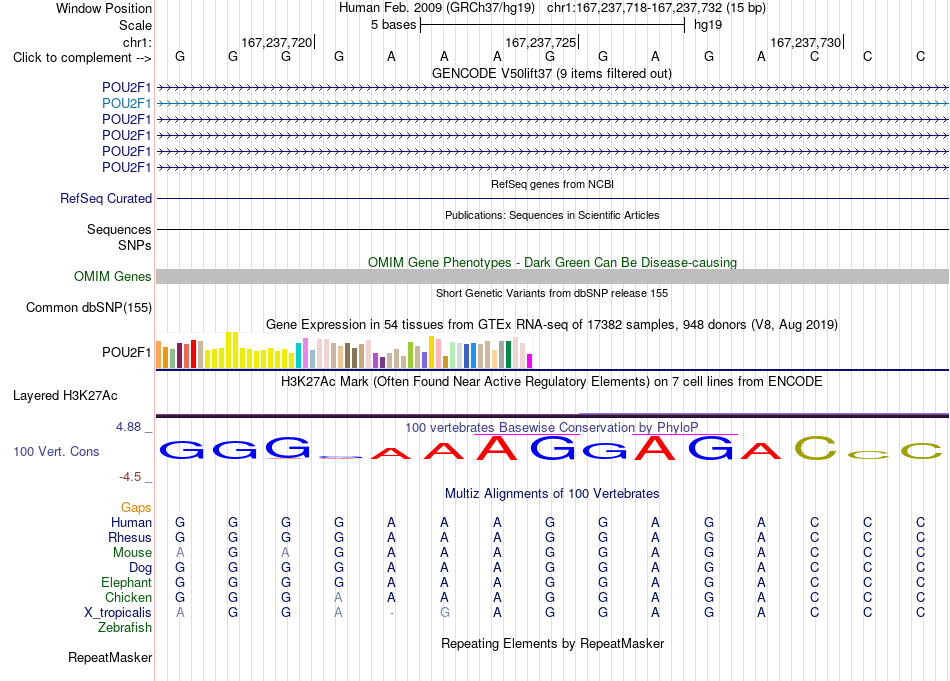Click the 'hg19' label after scale bar
Viewport: 950px width, 681px height.
(x=708, y=25)
